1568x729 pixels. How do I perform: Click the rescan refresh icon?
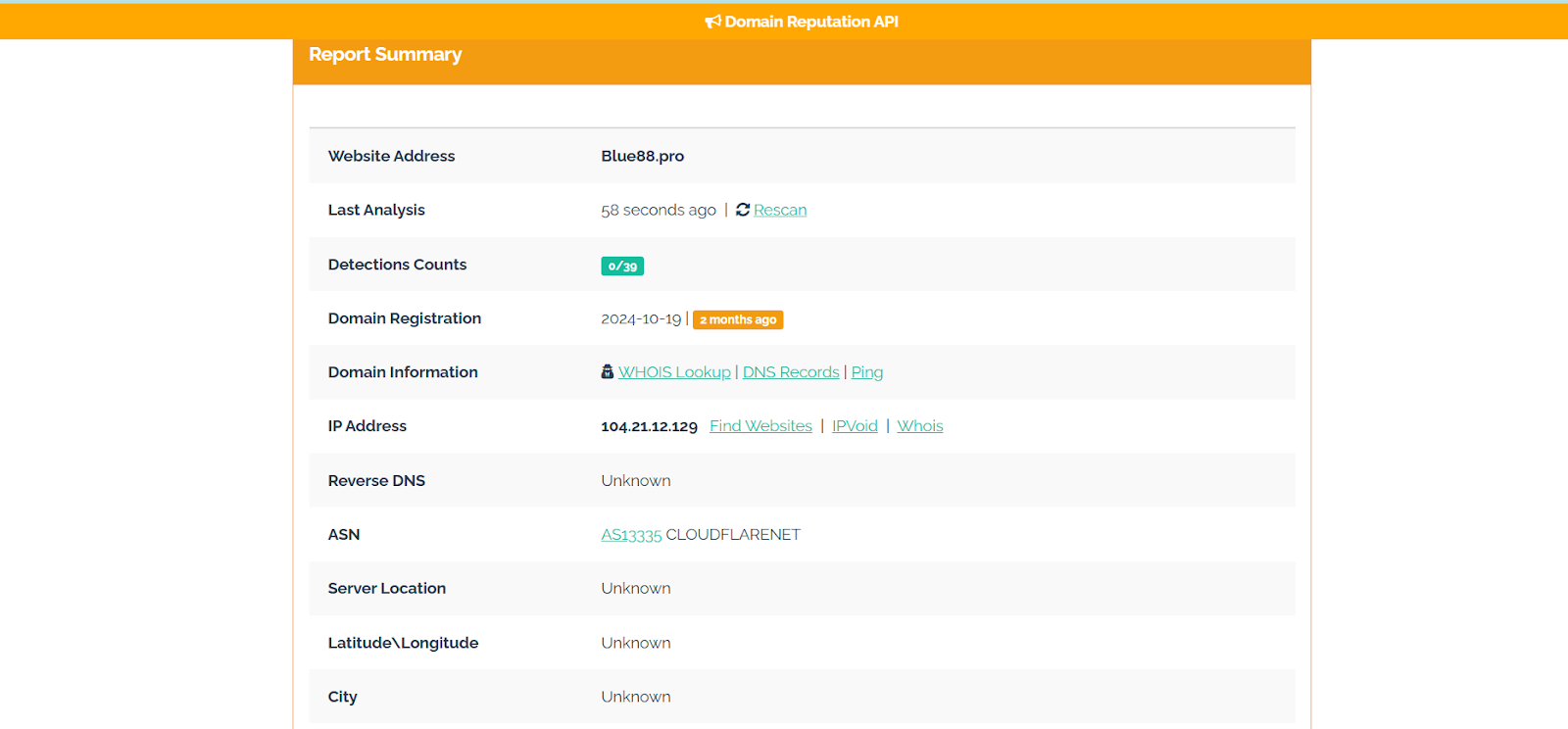click(x=743, y=210)
